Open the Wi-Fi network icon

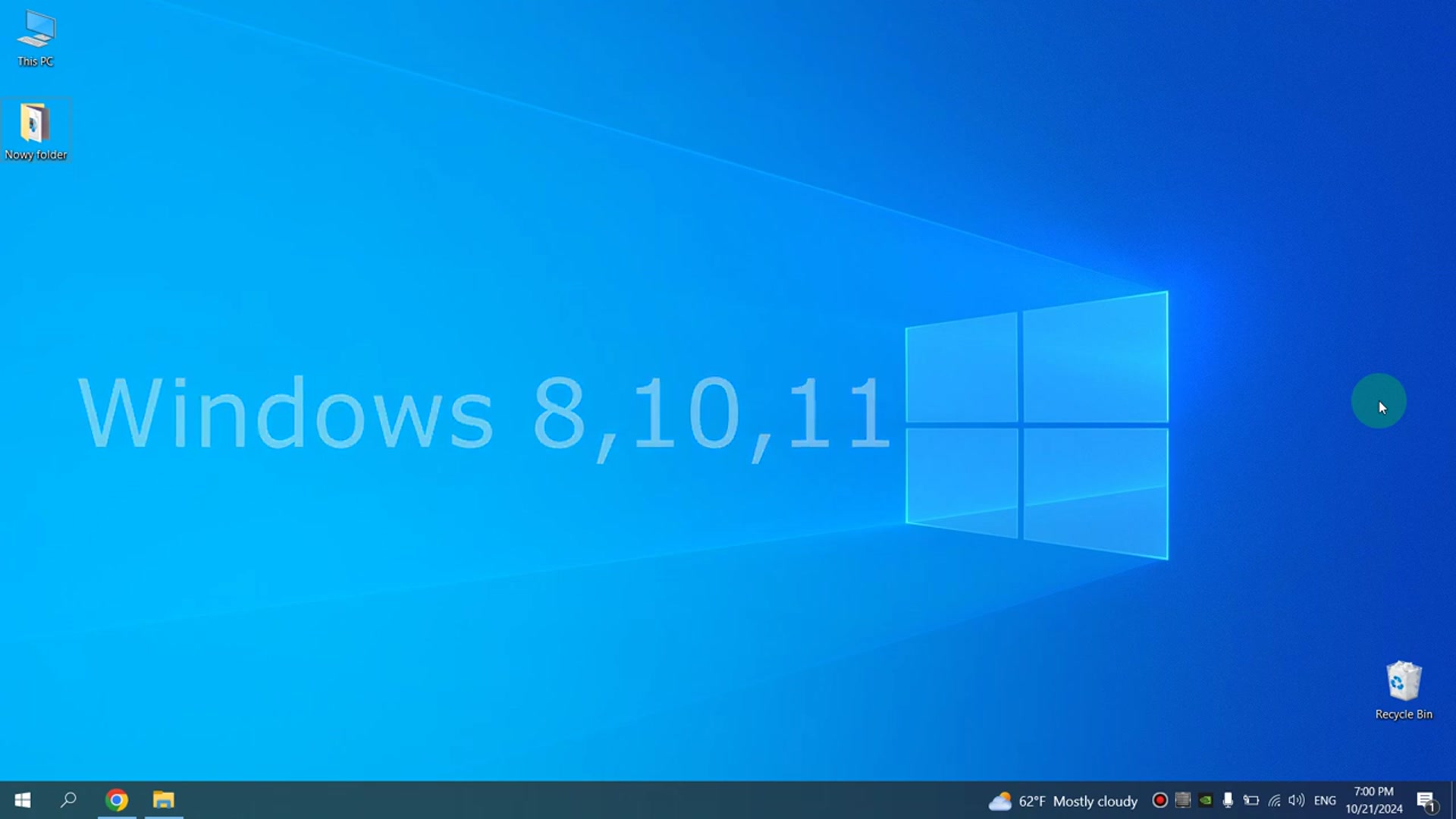[x=1274, y=800]
